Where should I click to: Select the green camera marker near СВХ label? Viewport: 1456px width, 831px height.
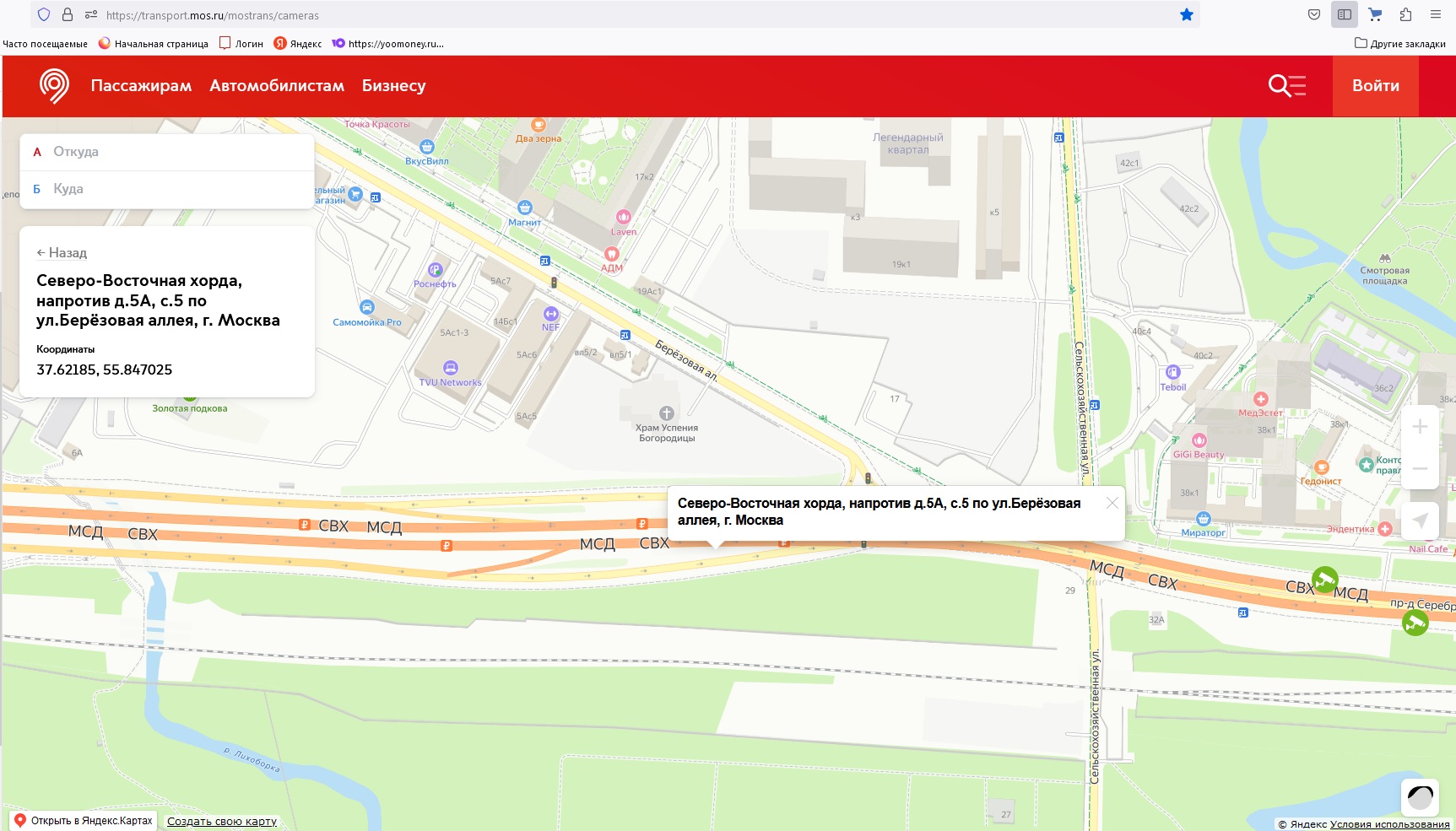point(1324,580)
